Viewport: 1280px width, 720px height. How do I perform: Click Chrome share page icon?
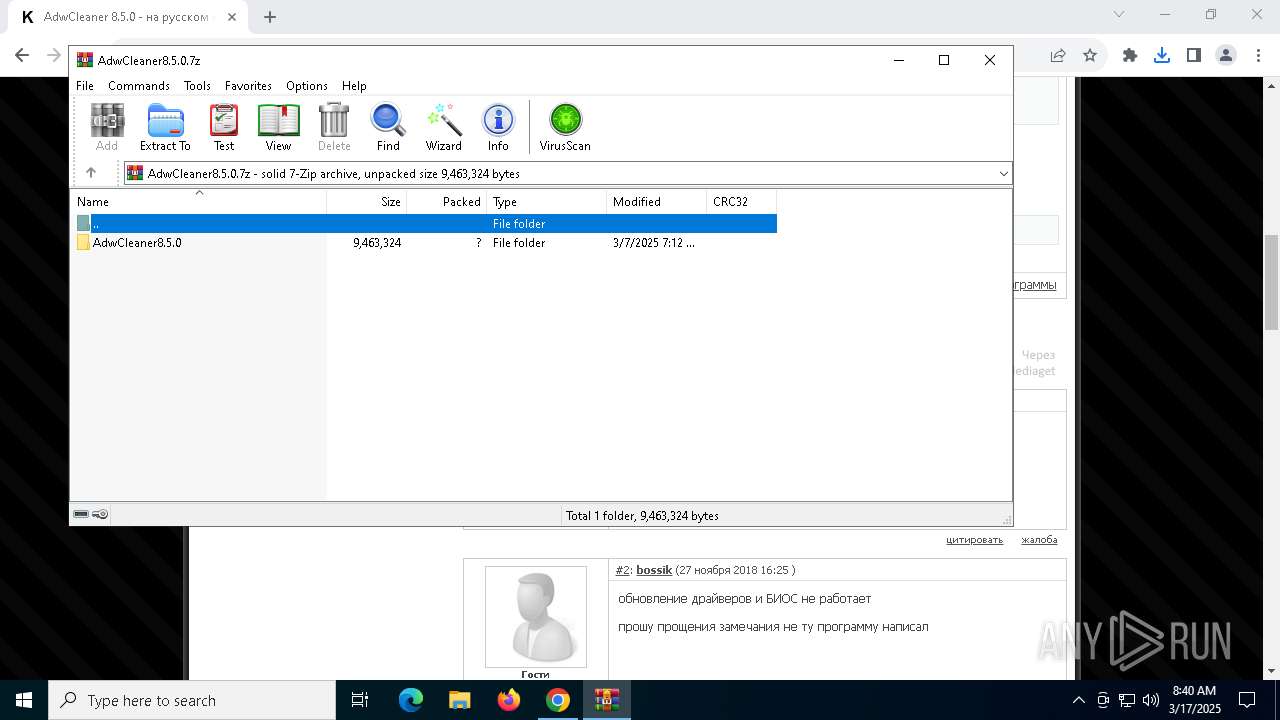click(1058, 56)
